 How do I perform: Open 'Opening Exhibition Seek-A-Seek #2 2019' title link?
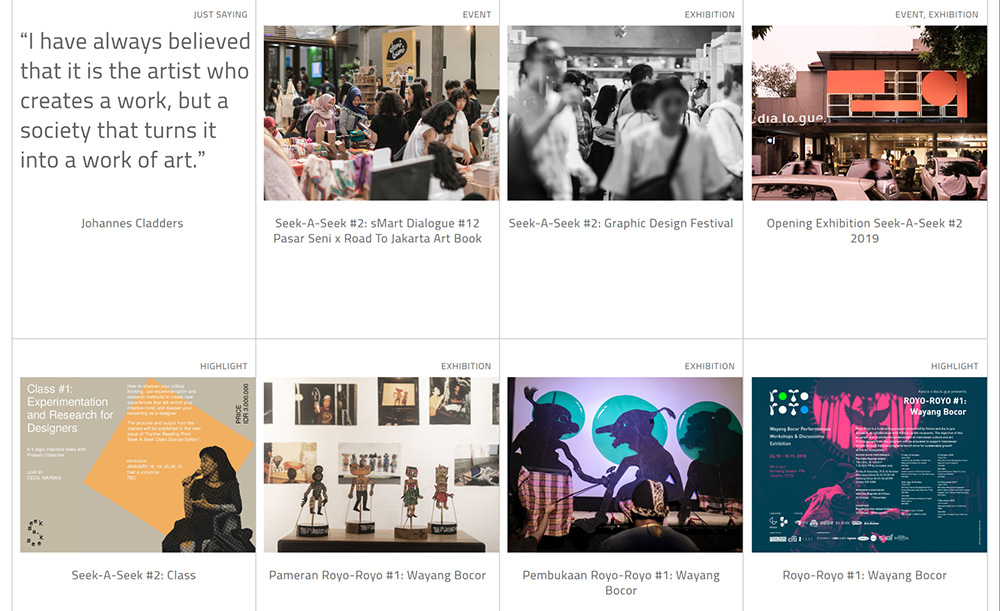[x=865, y=231]
